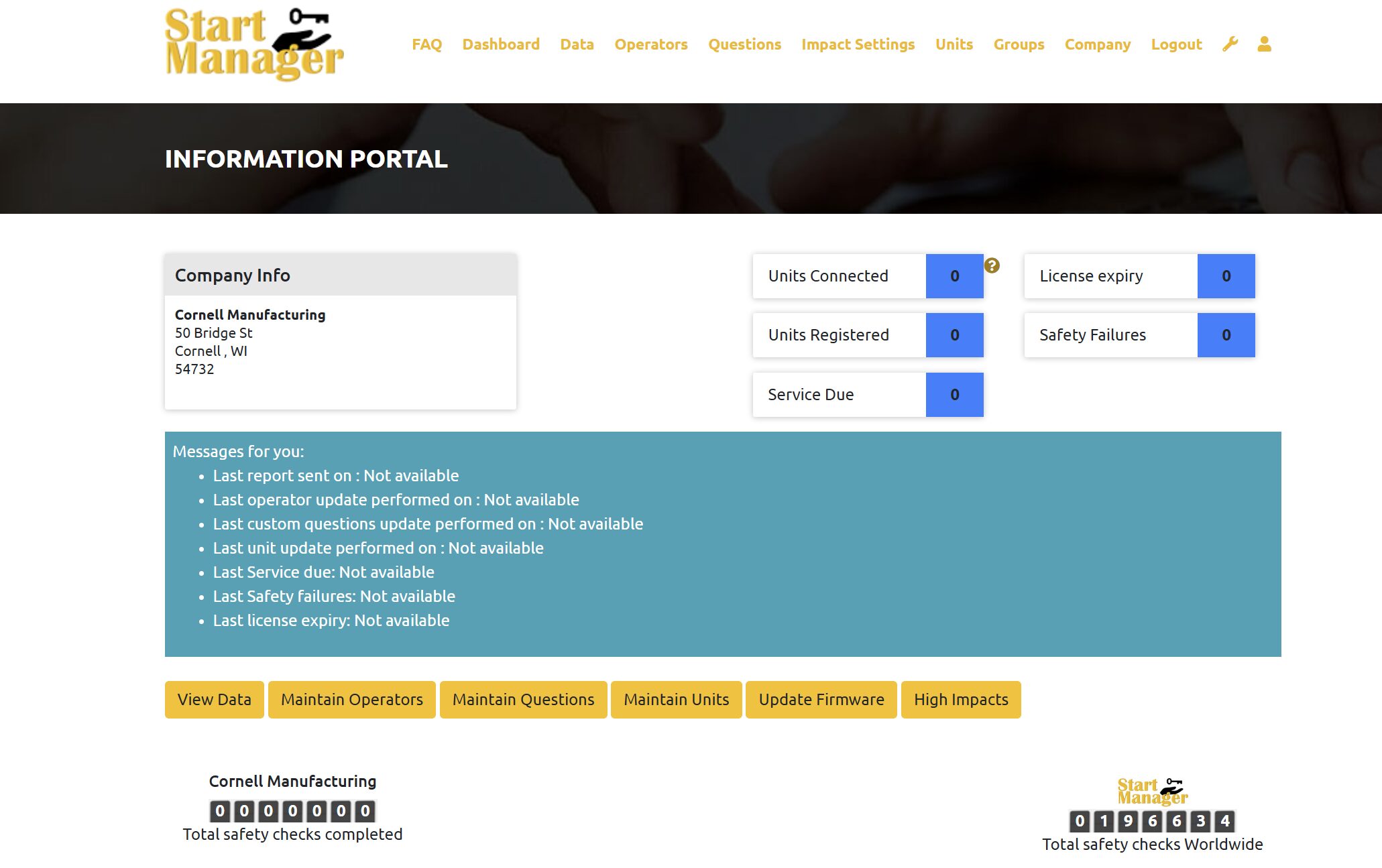
Task: Open the user profile icon
Action: point(1264,44)
